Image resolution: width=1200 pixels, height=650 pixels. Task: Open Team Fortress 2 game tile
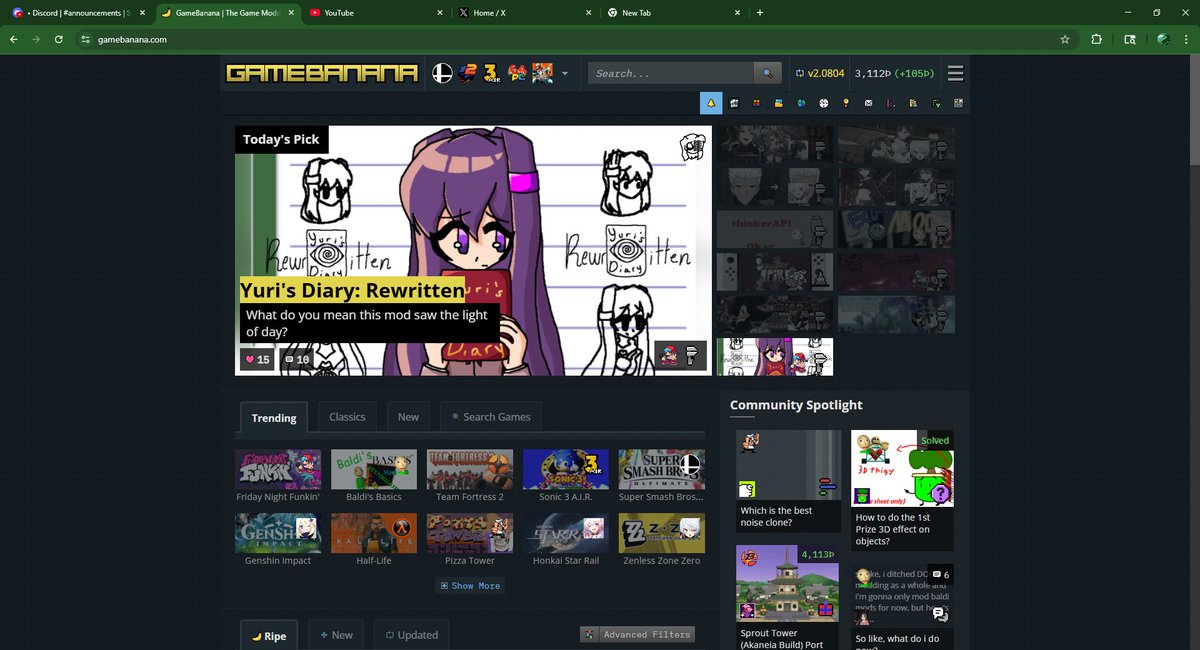tap(470, 476)
